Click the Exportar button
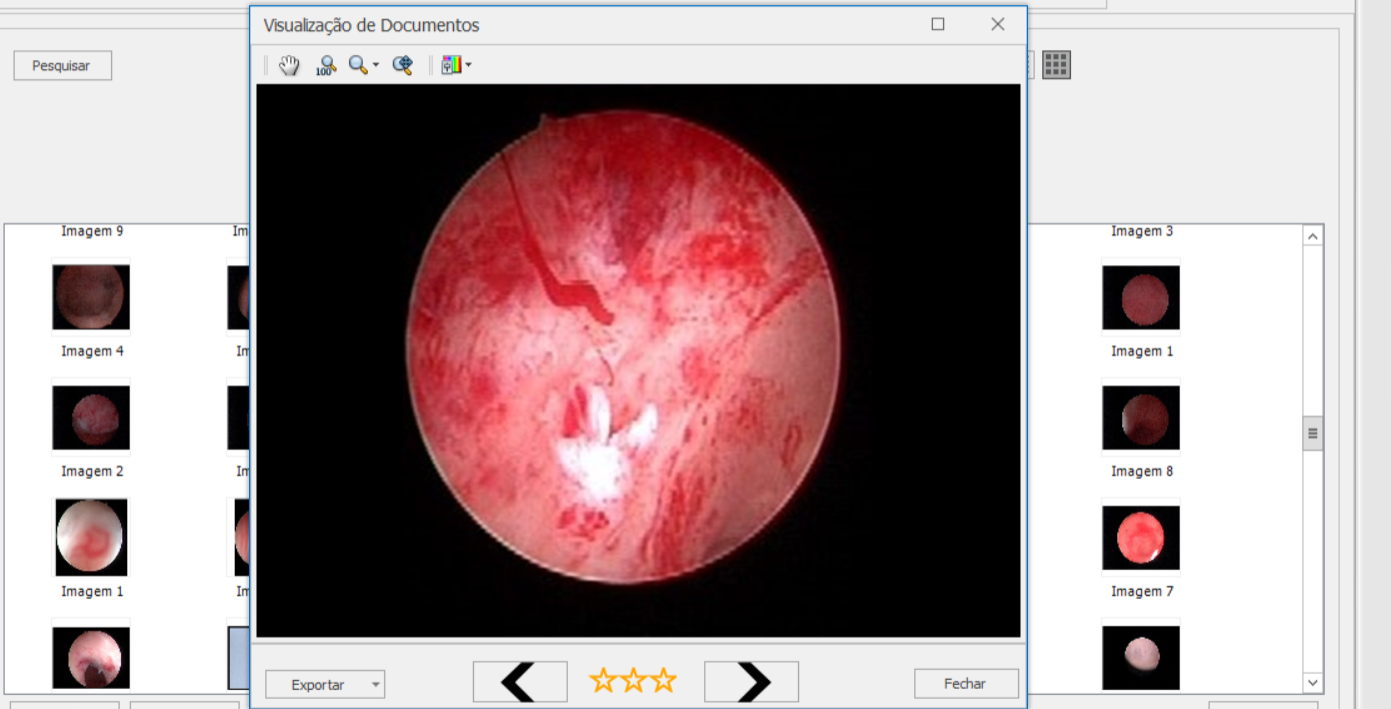Image resolution: width=1391 pixels, height=709 pixels. (317, 685)
